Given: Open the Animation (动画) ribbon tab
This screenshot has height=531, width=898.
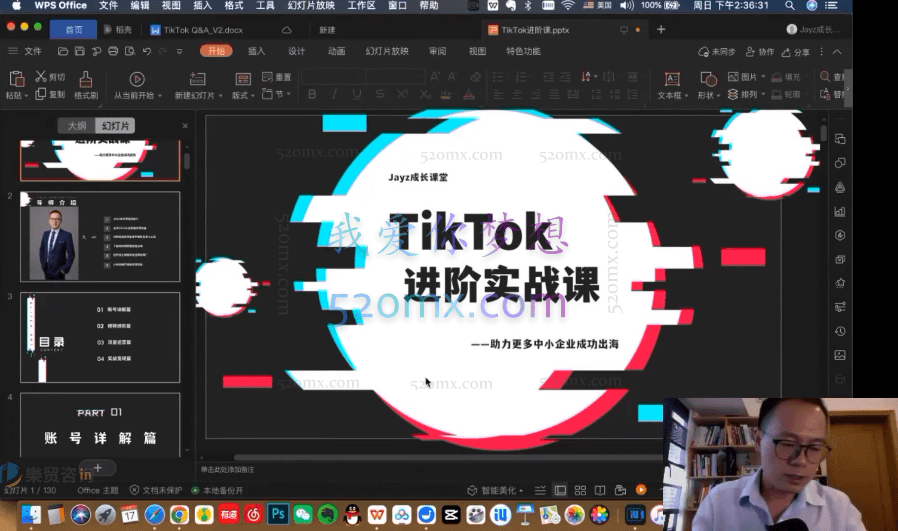Looking at the screenshot, I should tap(336, 51).
